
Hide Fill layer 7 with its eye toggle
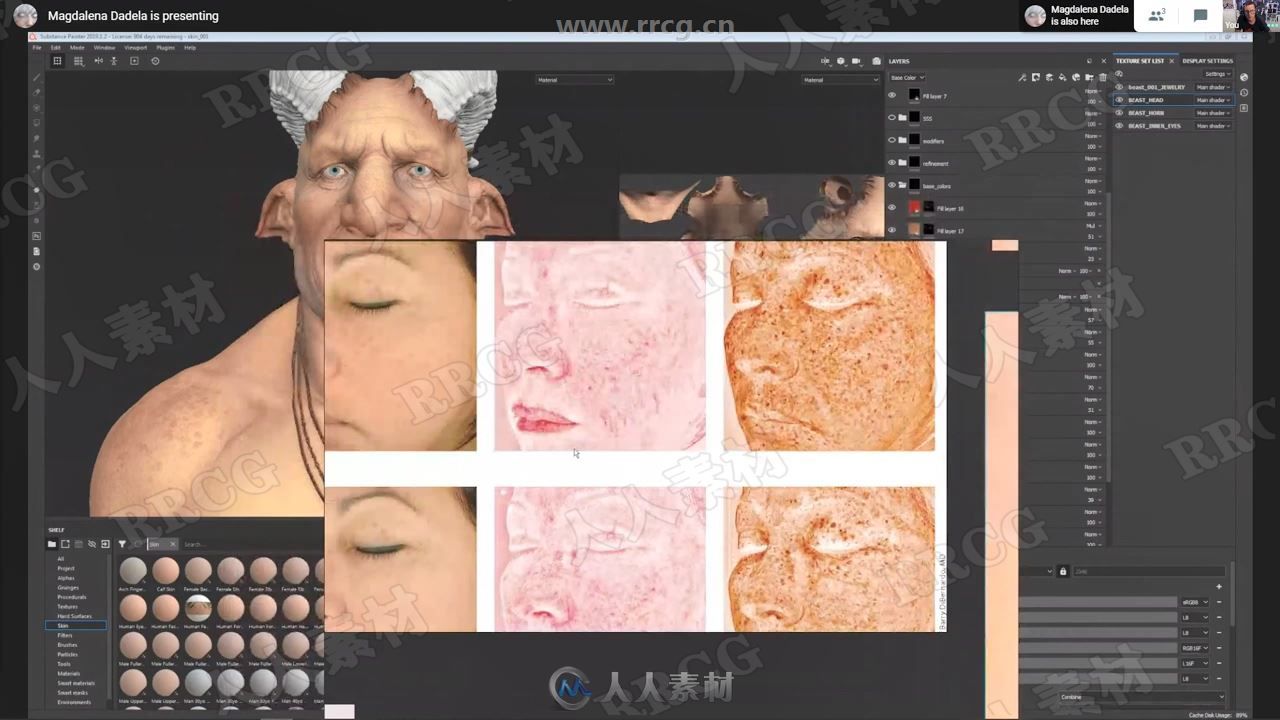(x=893, y=95)
